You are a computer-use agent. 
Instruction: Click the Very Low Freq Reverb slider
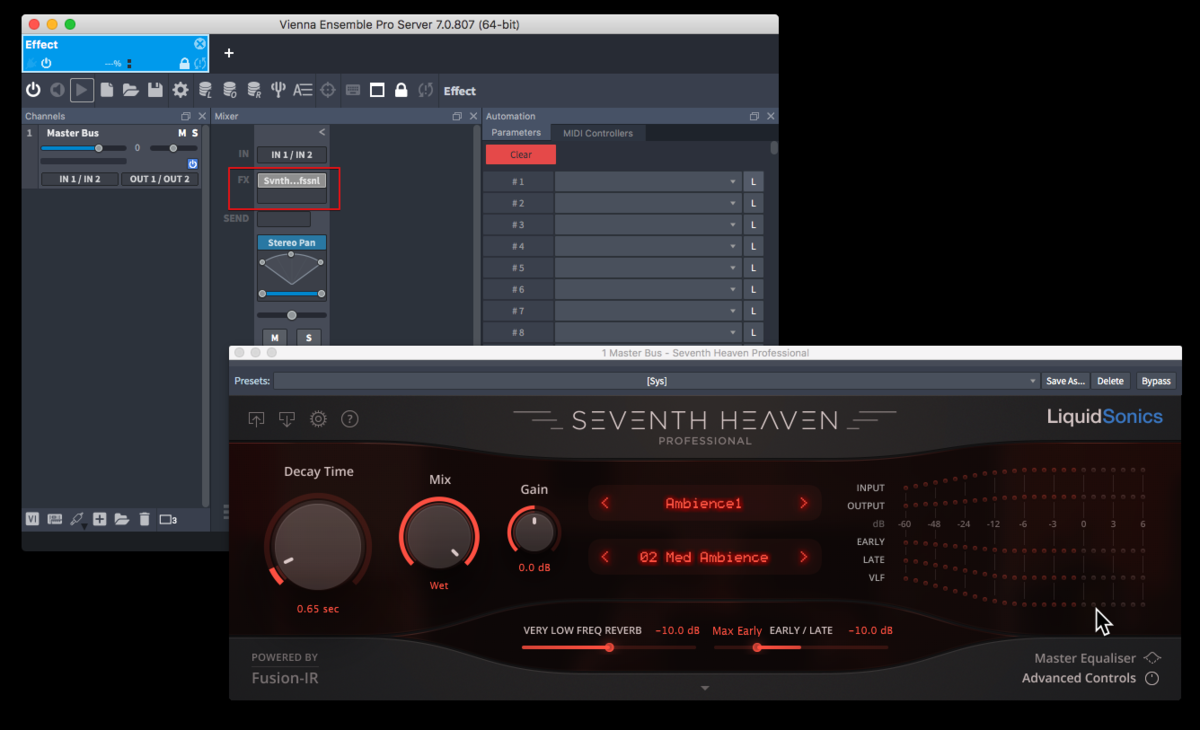coord(609,648)
